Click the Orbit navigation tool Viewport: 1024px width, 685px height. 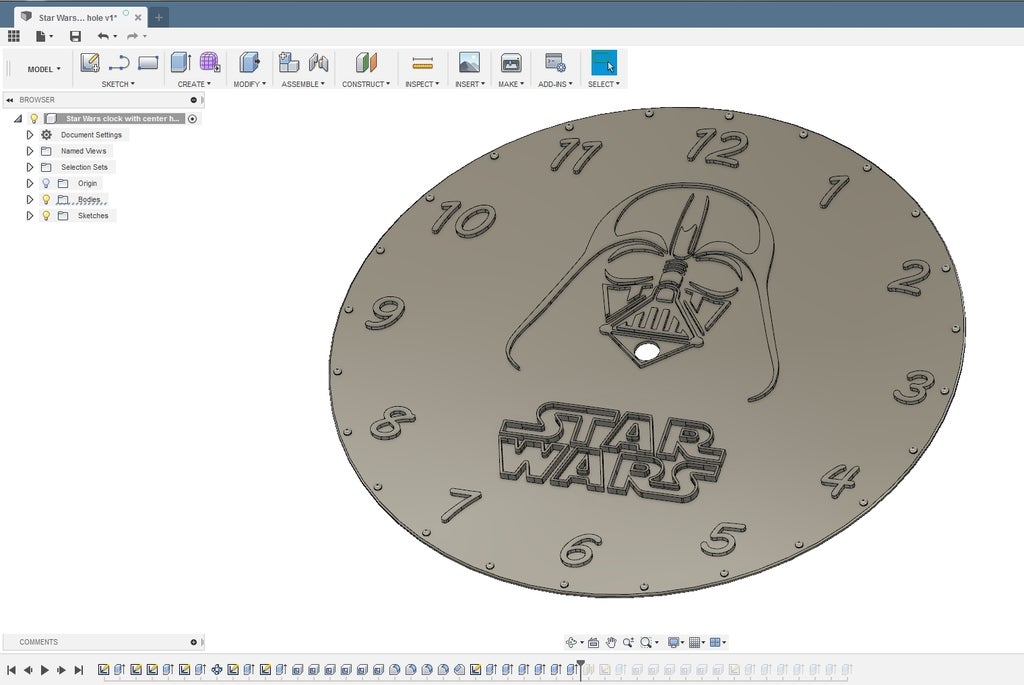(571, 643)
